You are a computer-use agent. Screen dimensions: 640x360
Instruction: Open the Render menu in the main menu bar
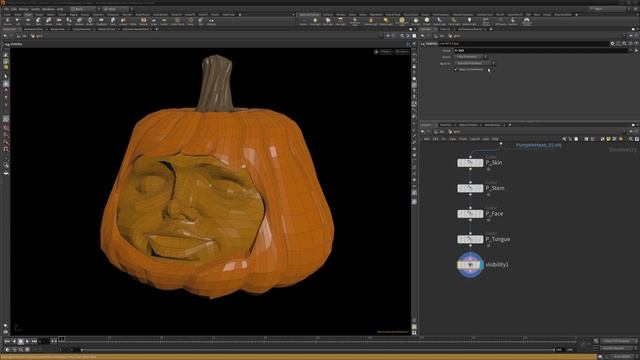24,9
